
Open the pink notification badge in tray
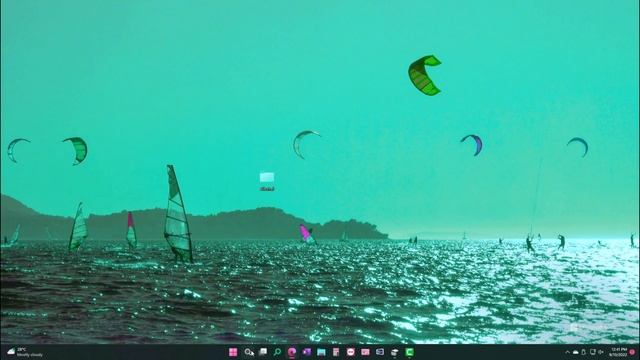point(632,352)
